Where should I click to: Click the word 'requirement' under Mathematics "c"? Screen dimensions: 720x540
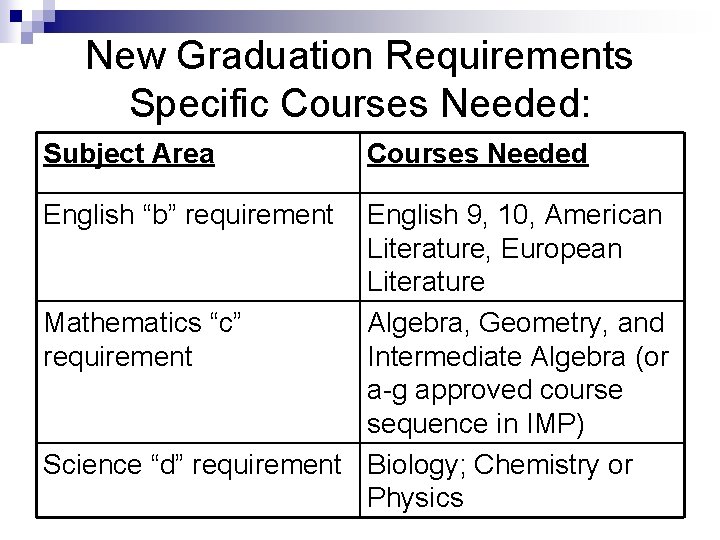pyautogui.click(x=118, y=357)
